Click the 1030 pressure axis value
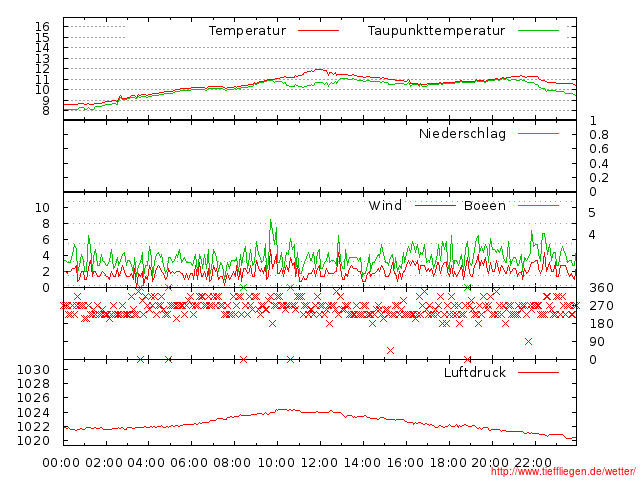640x480 pixels. [x=33, y=370]
